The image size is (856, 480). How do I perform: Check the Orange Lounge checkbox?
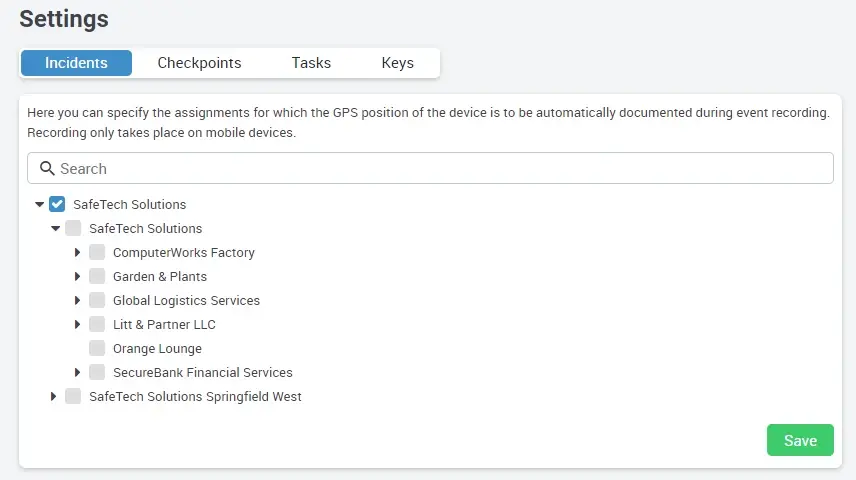(x=97, y=348)
